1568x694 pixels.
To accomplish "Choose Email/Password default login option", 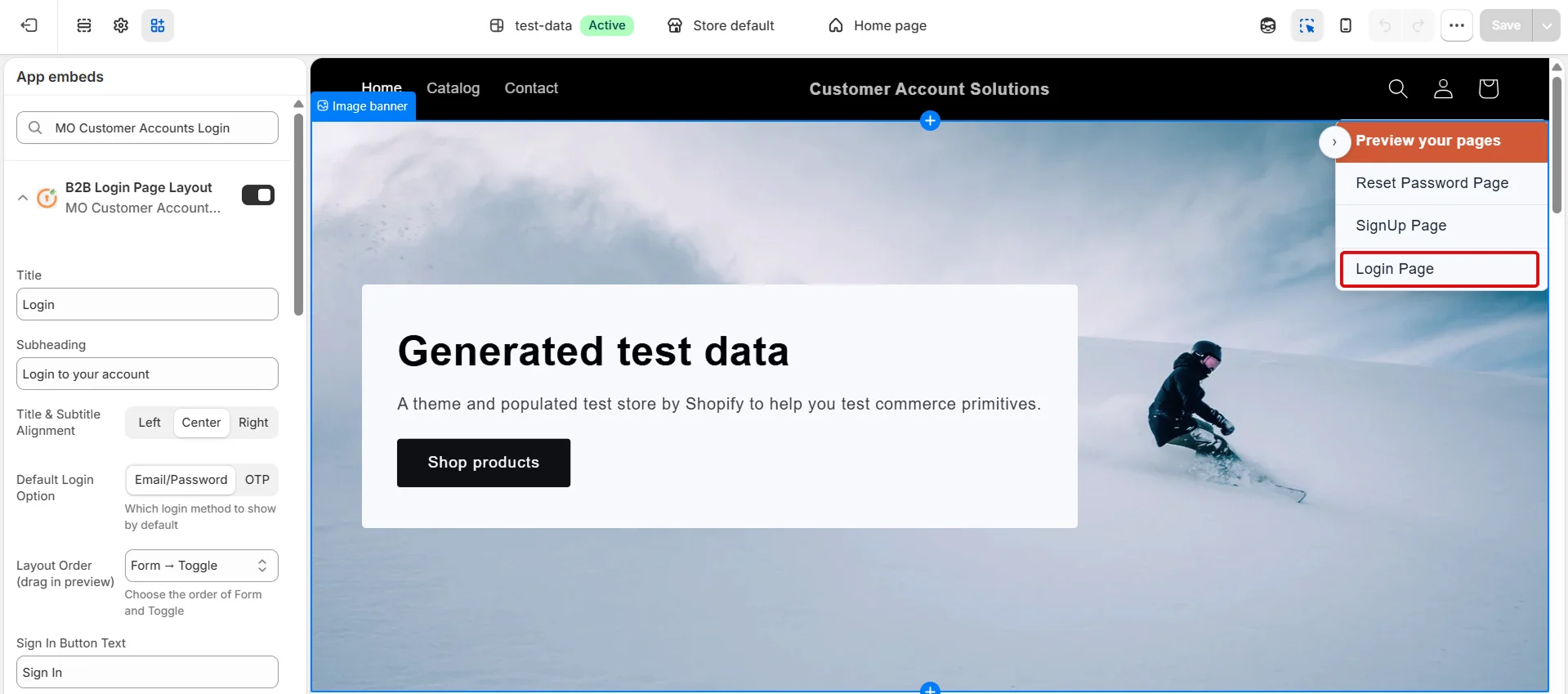I will 181,480.
